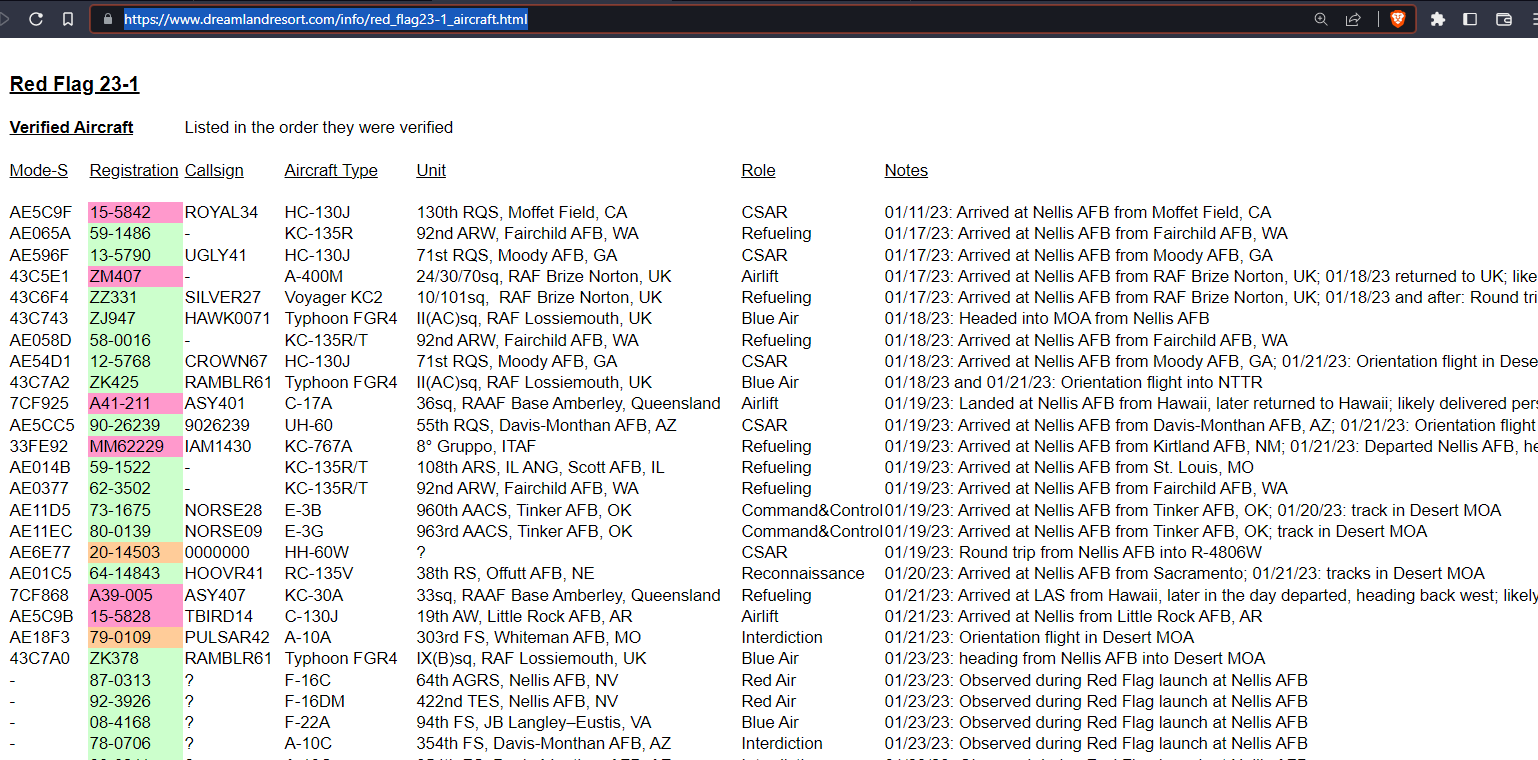The height and width of the screenshot is (760, 1538).
Task: Select registration 59-1486 green cell
Action: (x=136, y=233)
